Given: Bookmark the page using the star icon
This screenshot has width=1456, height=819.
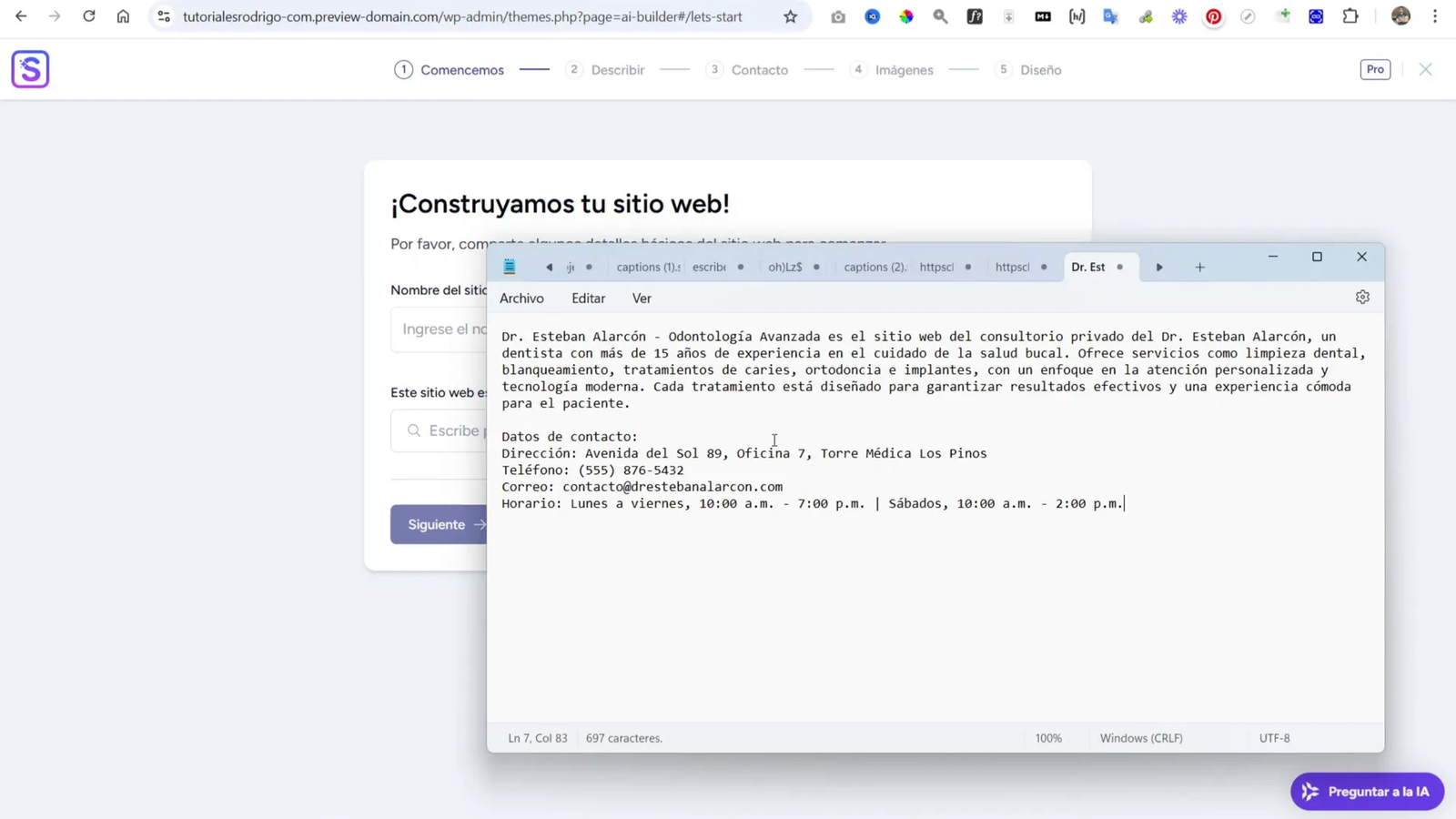Looking at the screenshot, I should tap(790, 16).
